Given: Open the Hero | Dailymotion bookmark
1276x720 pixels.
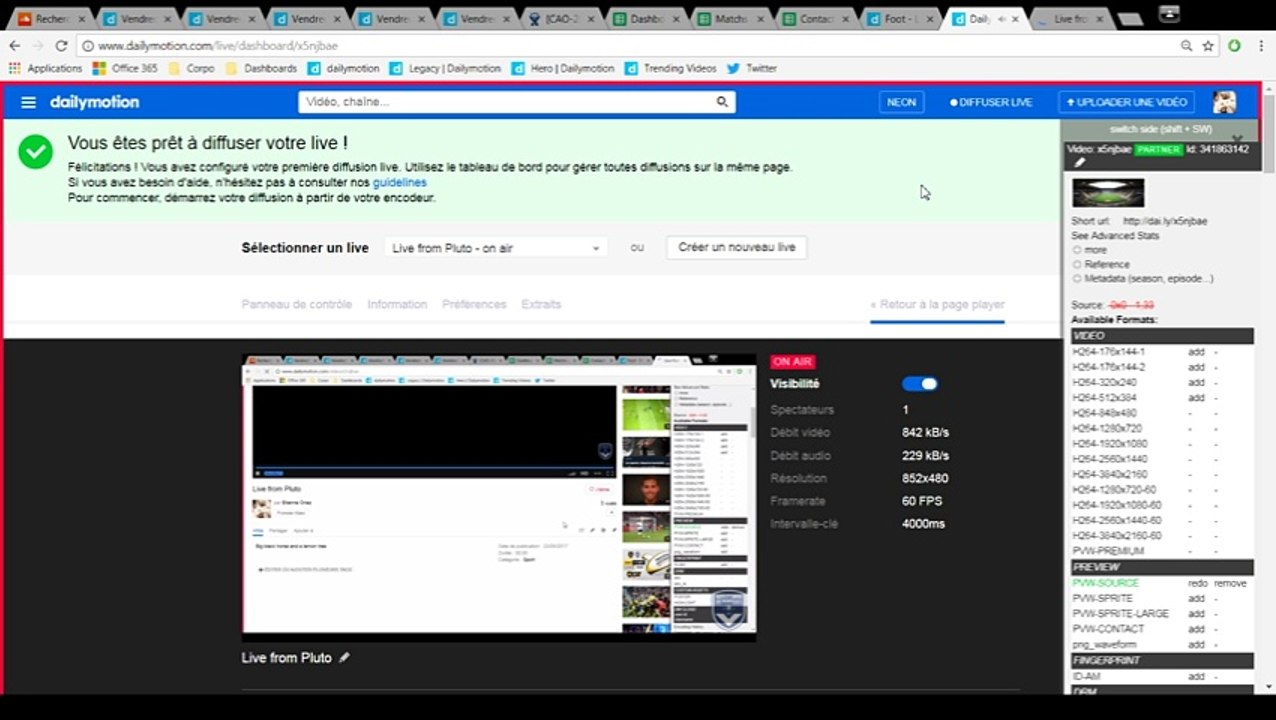Looking at the screenshot, I should click(562, 68).
